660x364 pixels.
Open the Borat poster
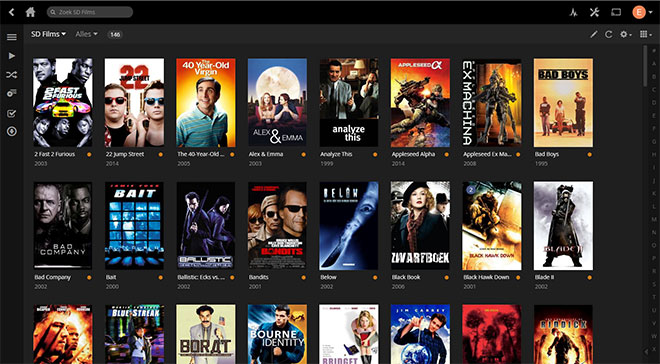206,334
